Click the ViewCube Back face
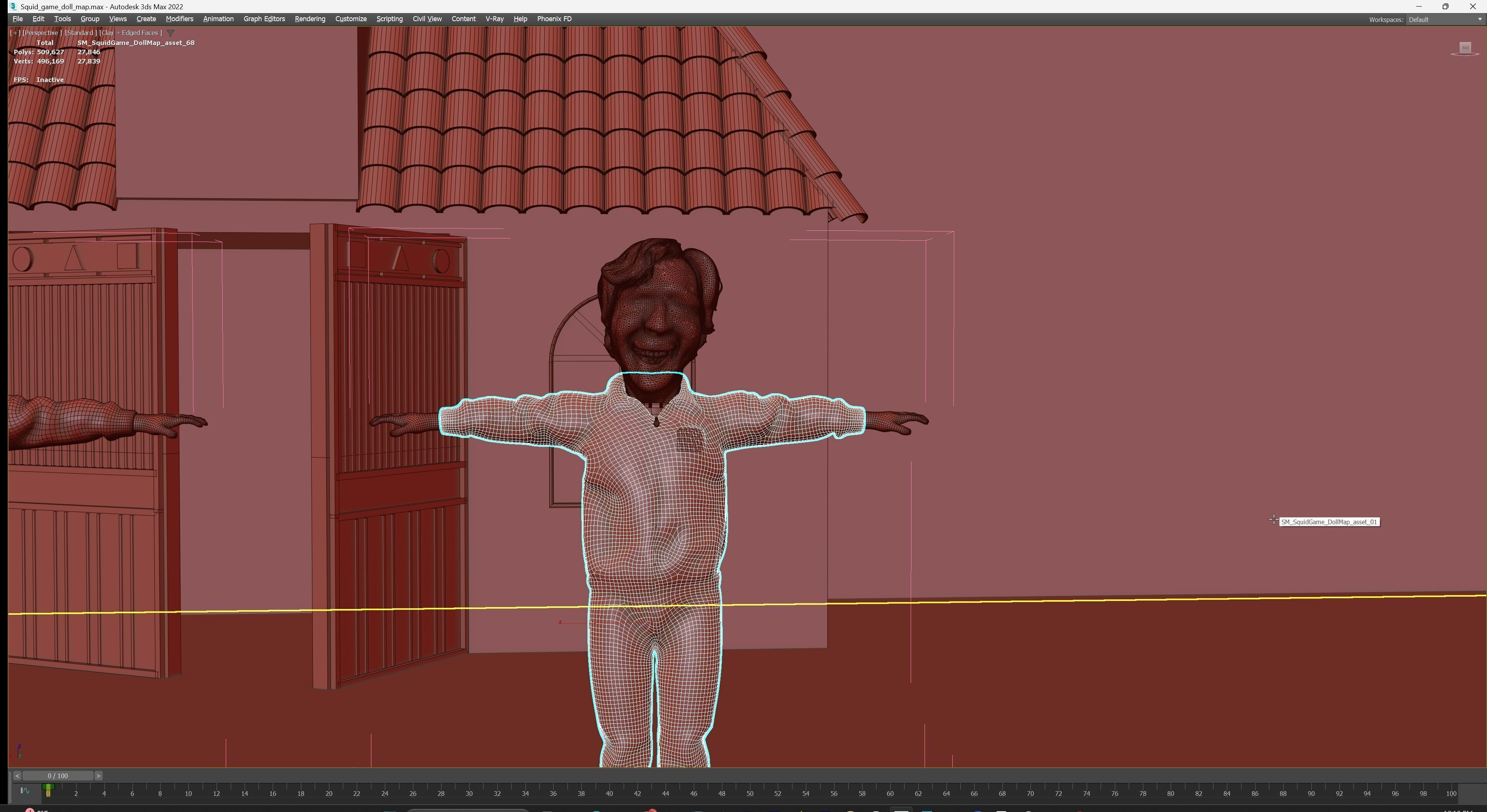 [1465, 47]
